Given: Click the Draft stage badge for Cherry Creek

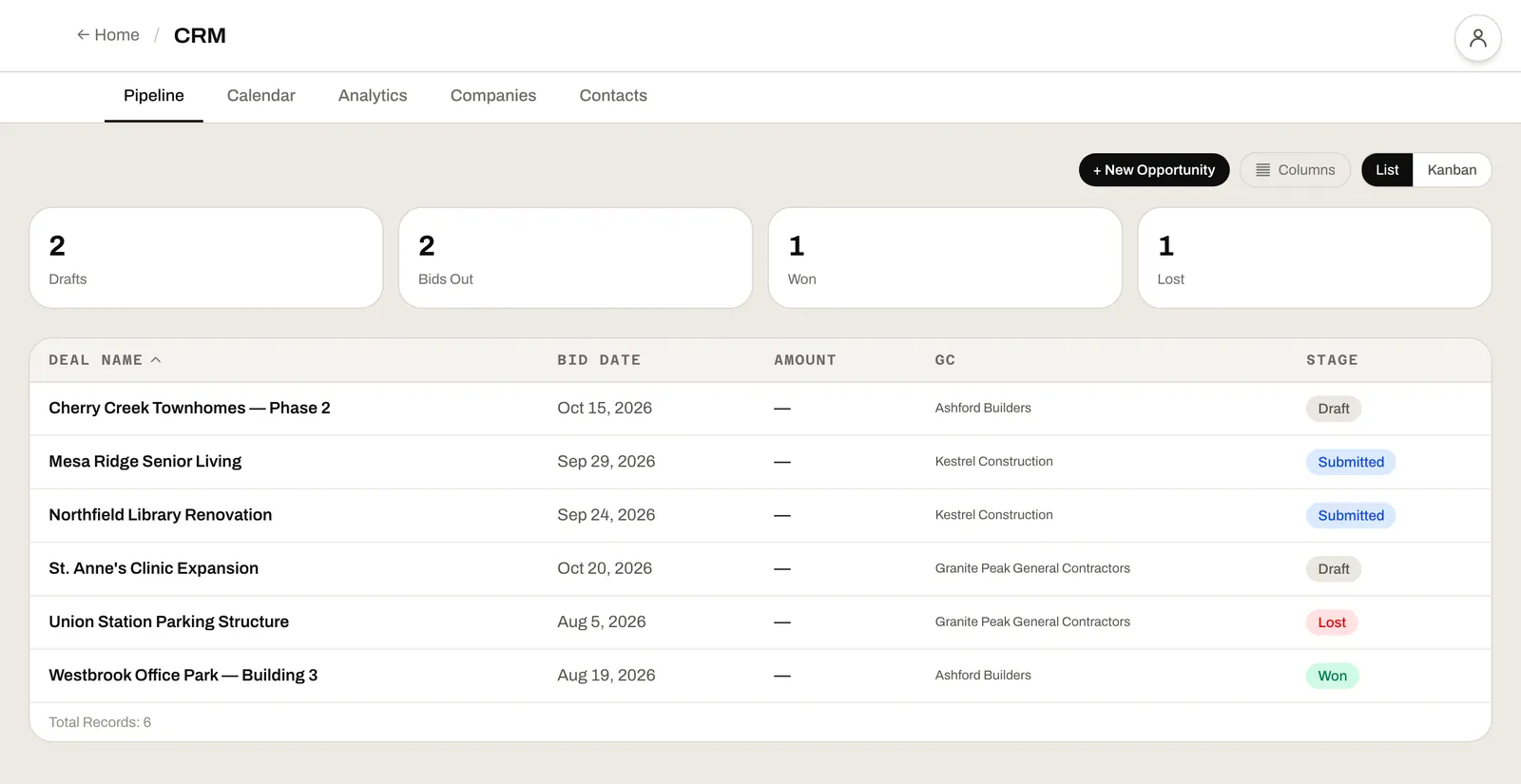Looking at the screenshot, I should click(1334, 409).
